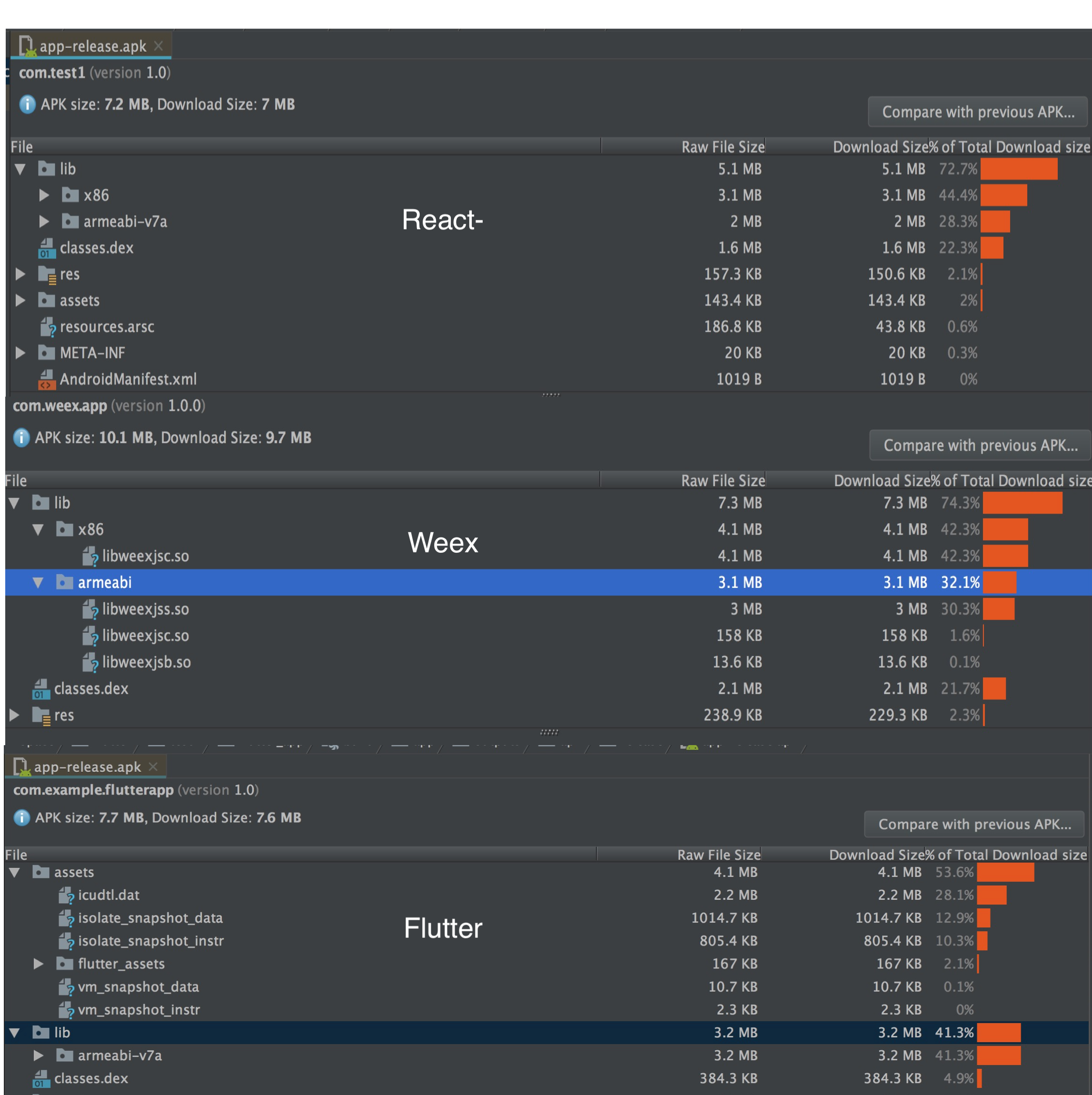Collapse the lib folder in React panel
Screen dimensions: 1092x1095
(20, 169)
